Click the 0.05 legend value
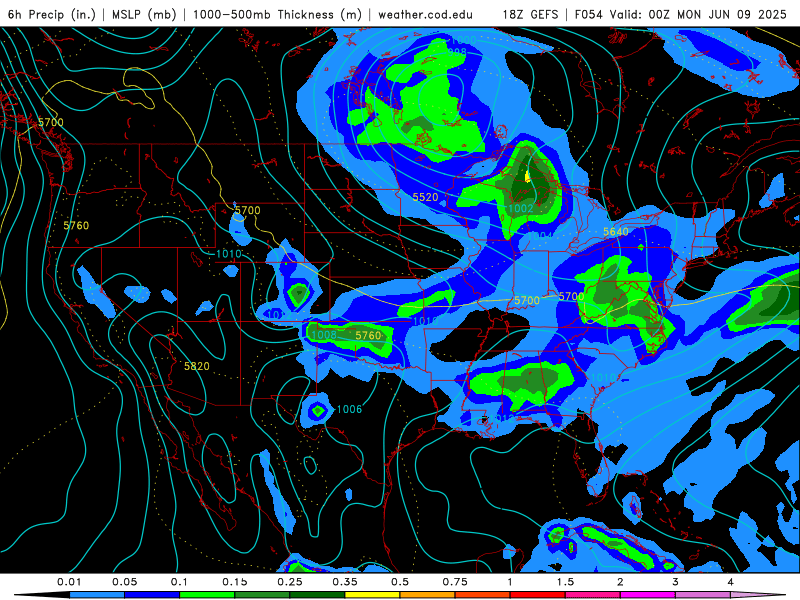This screenshot has width=800, height=600. [x=124, y=582]
